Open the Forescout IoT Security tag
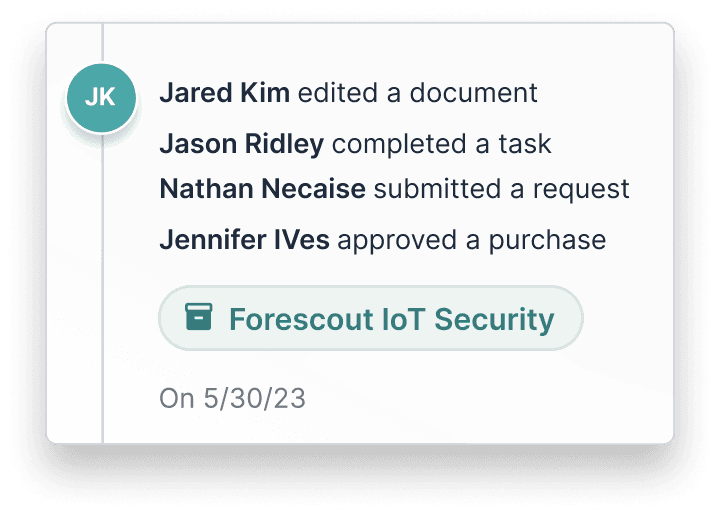 tap(370, 319)
